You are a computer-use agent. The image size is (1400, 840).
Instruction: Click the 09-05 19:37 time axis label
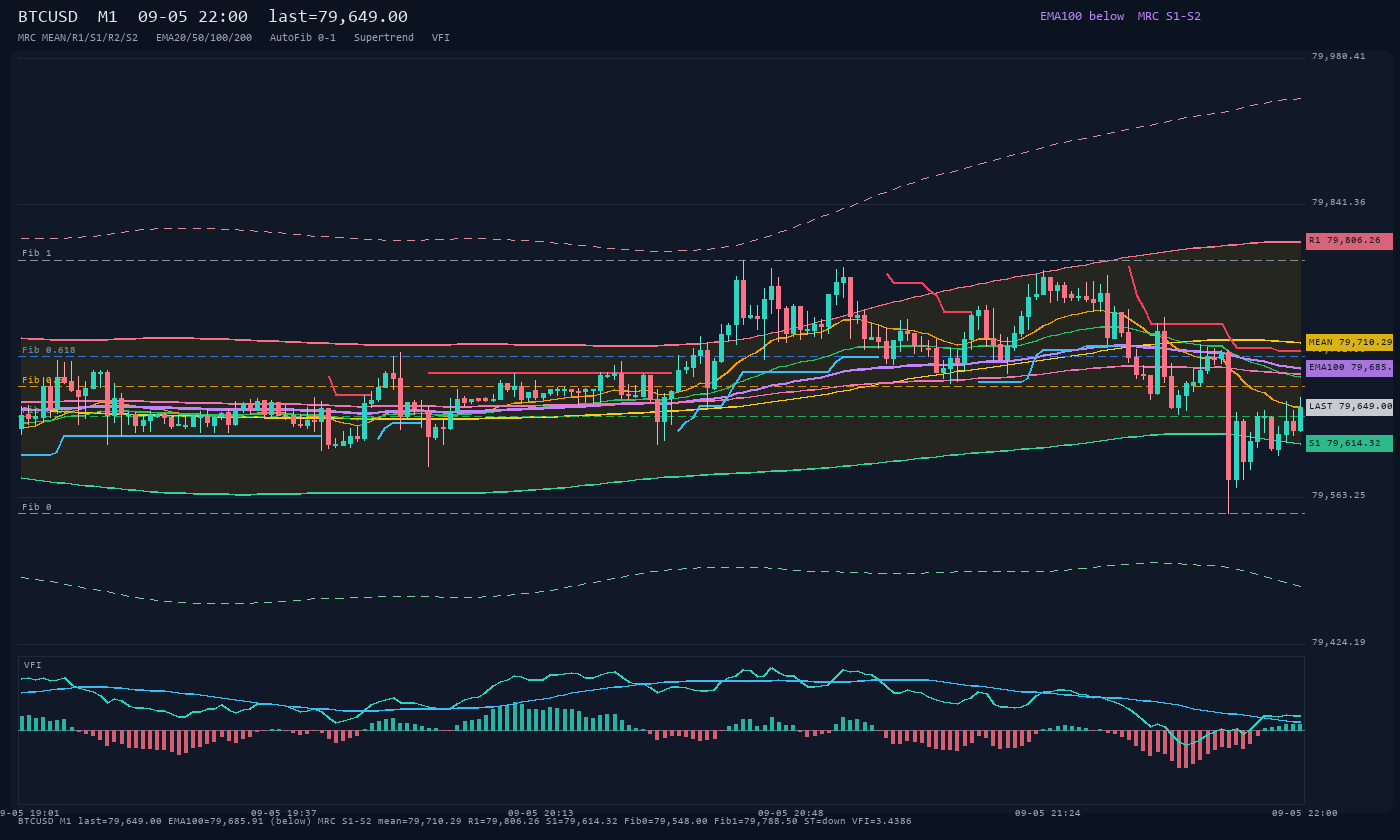(284, 813)
